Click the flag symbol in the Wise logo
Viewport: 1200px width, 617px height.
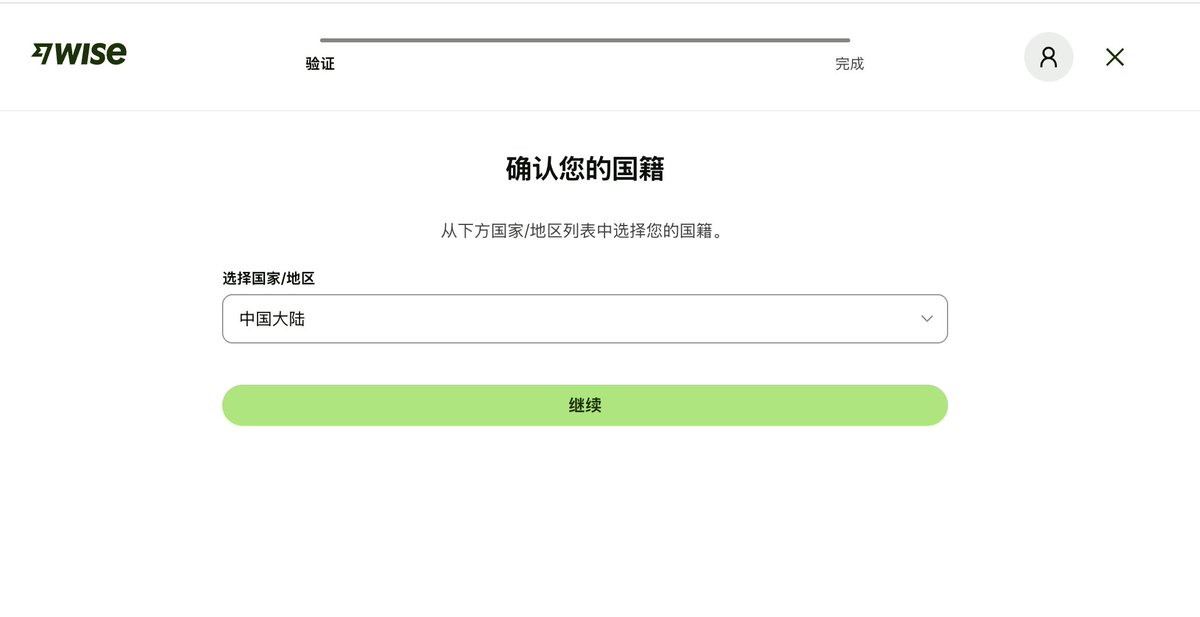point(41,54)
